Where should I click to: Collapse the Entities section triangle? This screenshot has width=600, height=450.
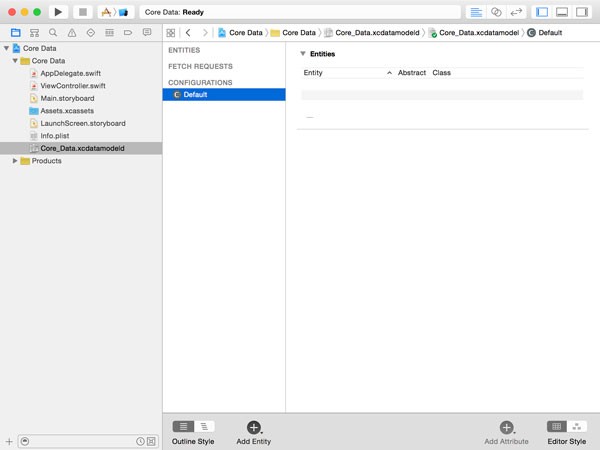click(303, 54)
